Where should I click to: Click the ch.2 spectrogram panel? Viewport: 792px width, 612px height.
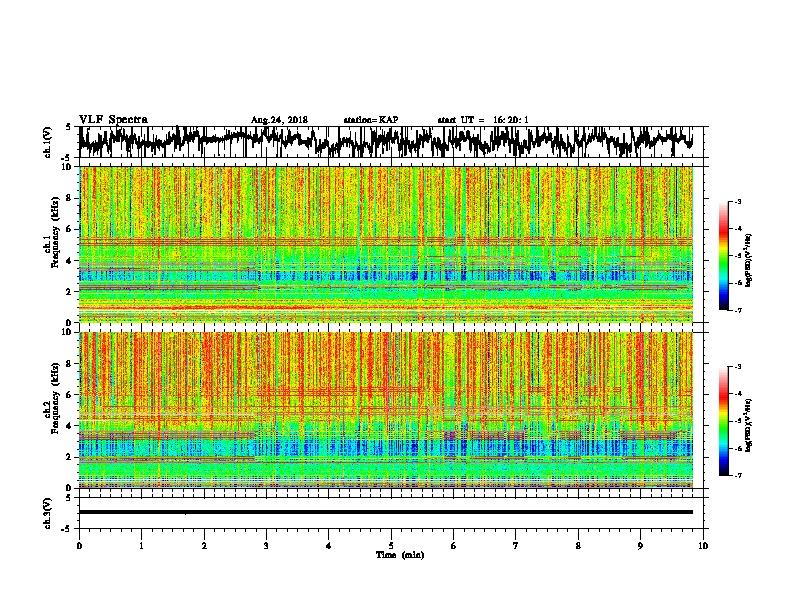click(x=386, y=410)
